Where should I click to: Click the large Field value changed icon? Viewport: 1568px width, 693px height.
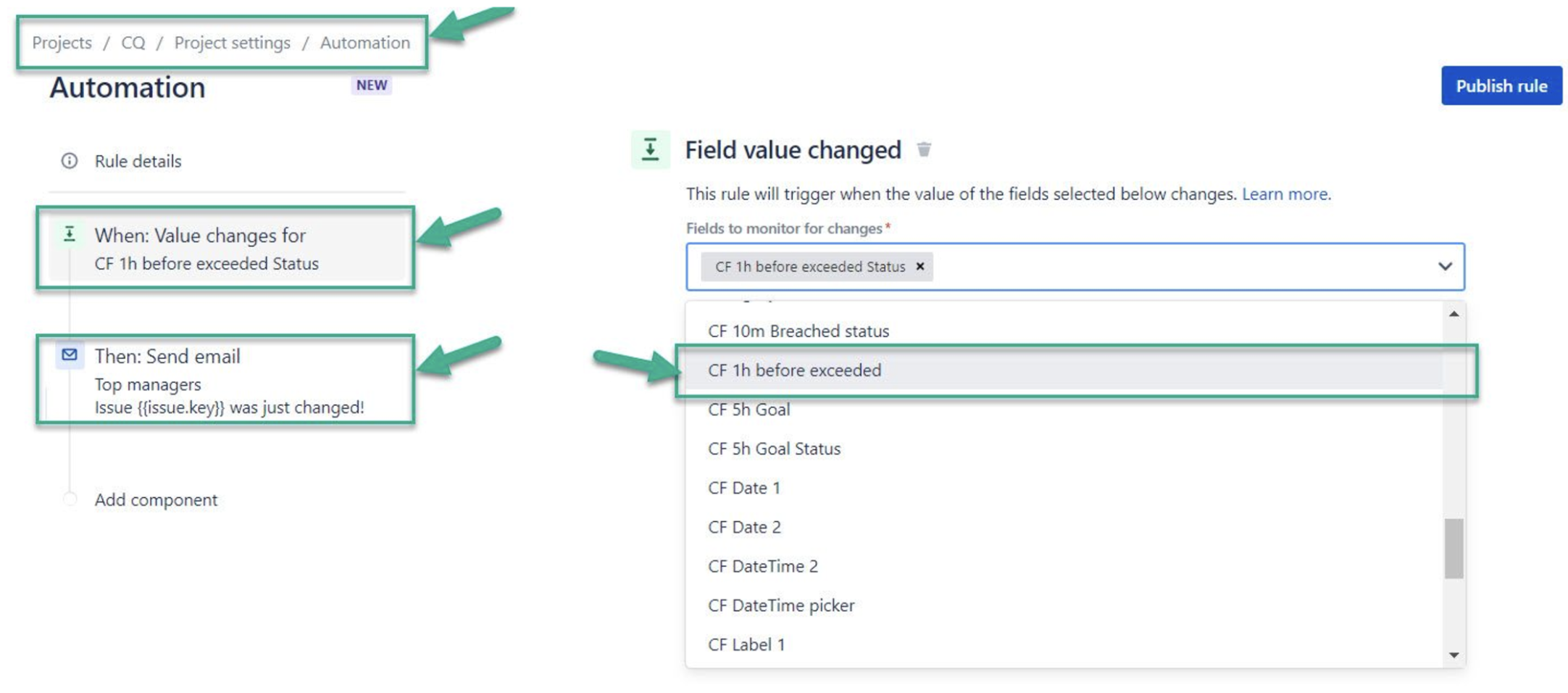coord(650,149)
